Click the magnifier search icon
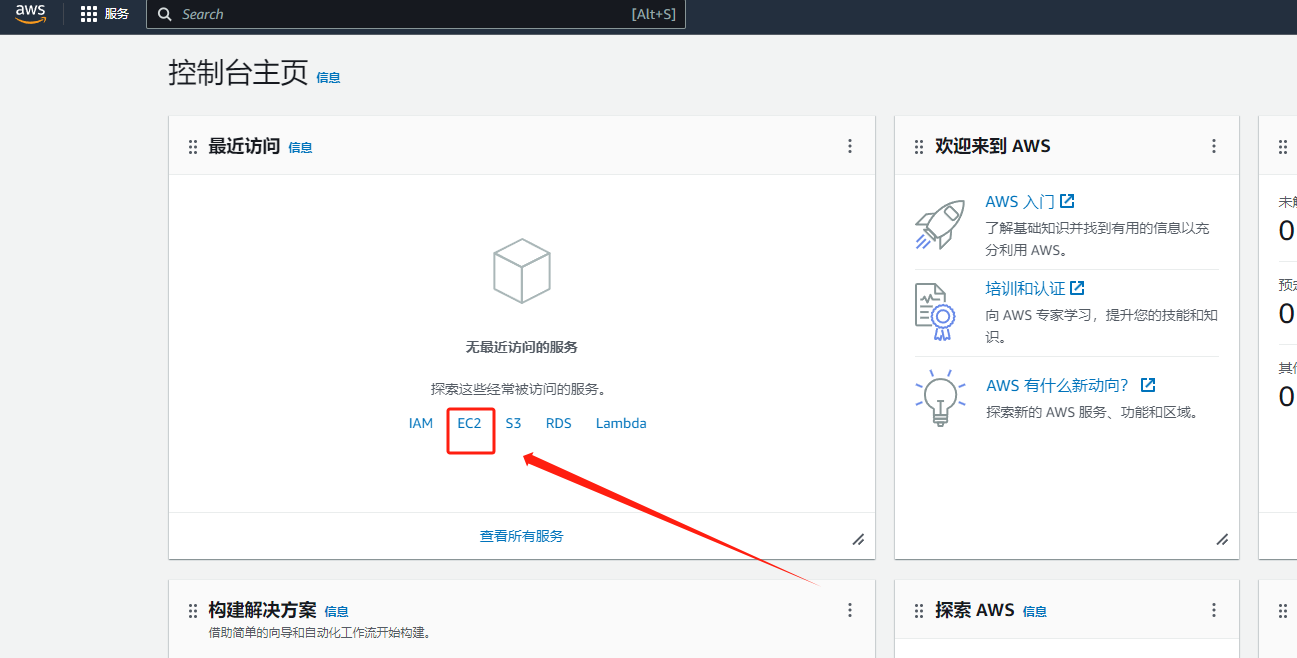Viewport: 1297px width, 658px height. [x=165, y=14]
